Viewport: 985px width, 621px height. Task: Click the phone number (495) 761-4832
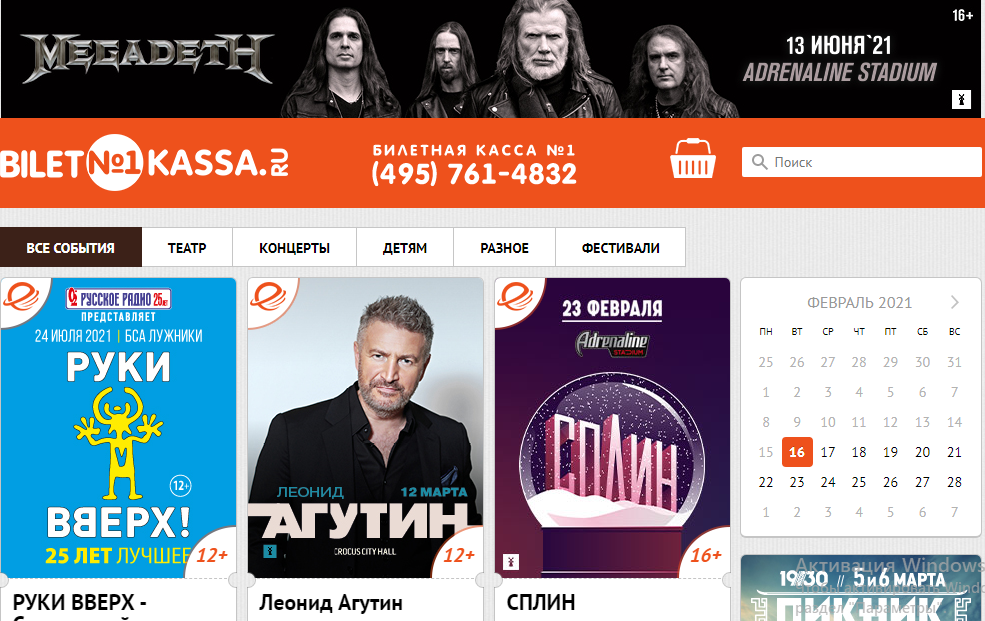[x=474, y=174]
